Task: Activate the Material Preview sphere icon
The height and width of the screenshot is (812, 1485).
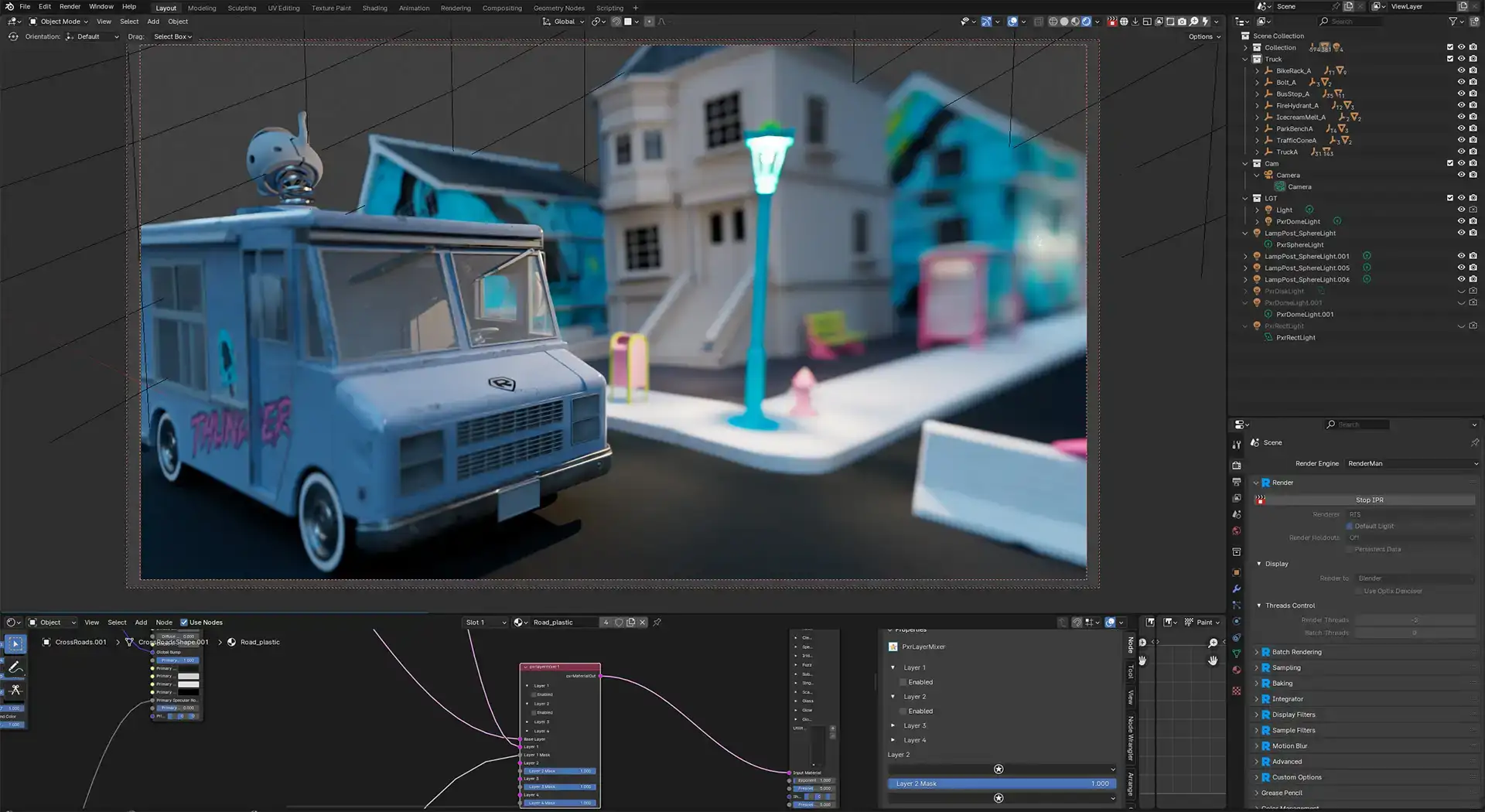Action: [x=1075, y=21]
